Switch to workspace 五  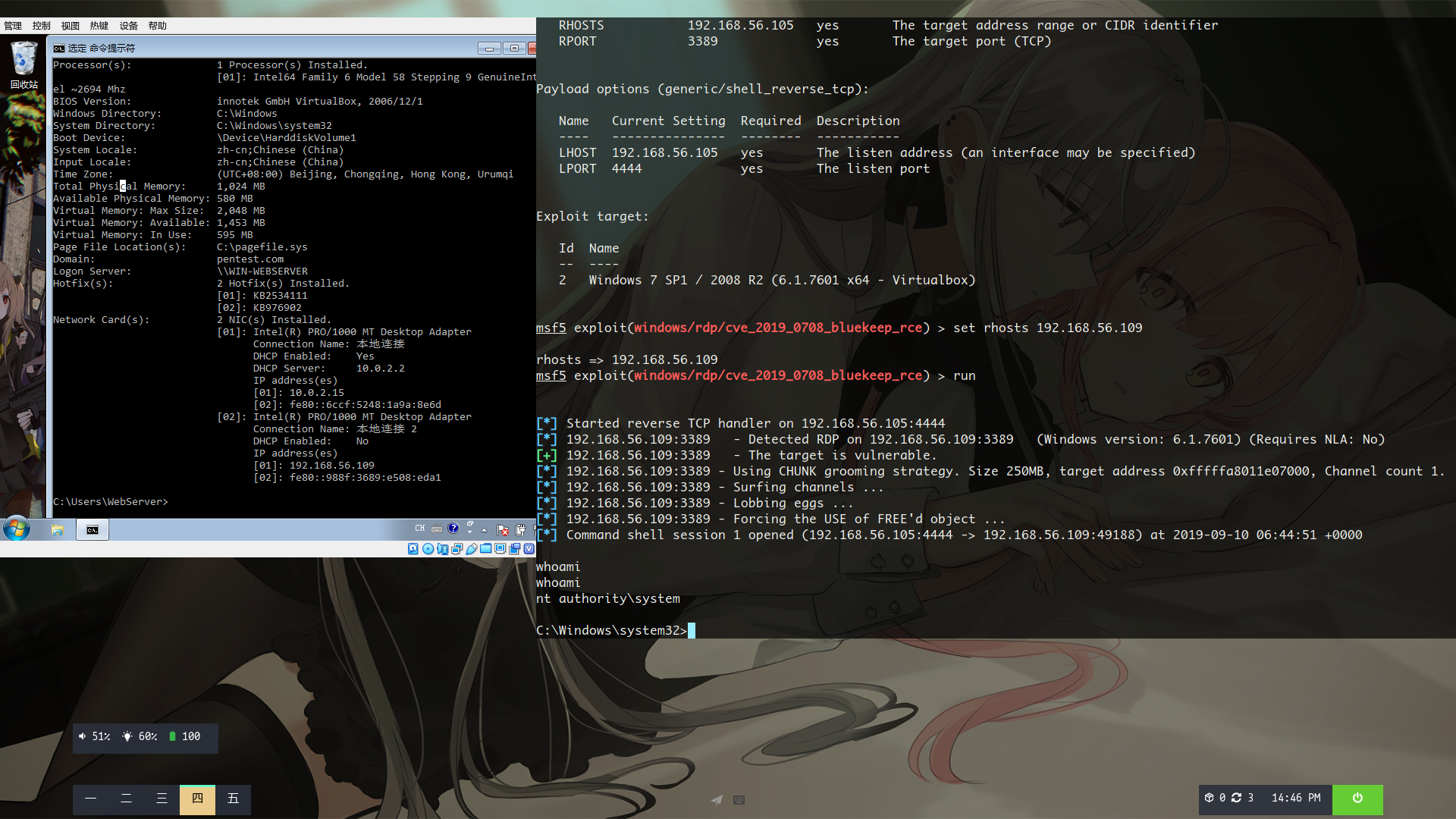[233, 799]
